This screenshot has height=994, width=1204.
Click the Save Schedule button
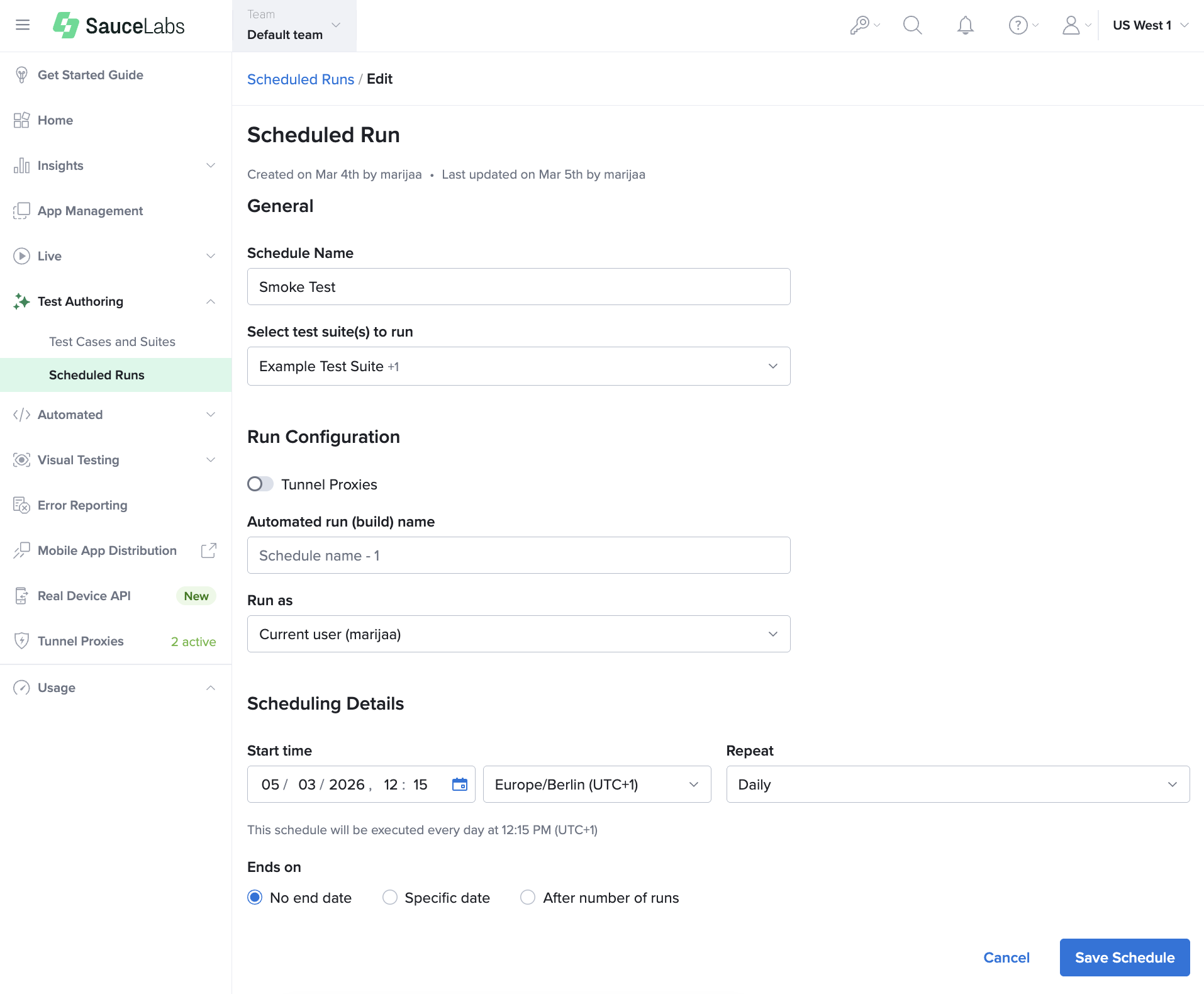[1124, 958]
